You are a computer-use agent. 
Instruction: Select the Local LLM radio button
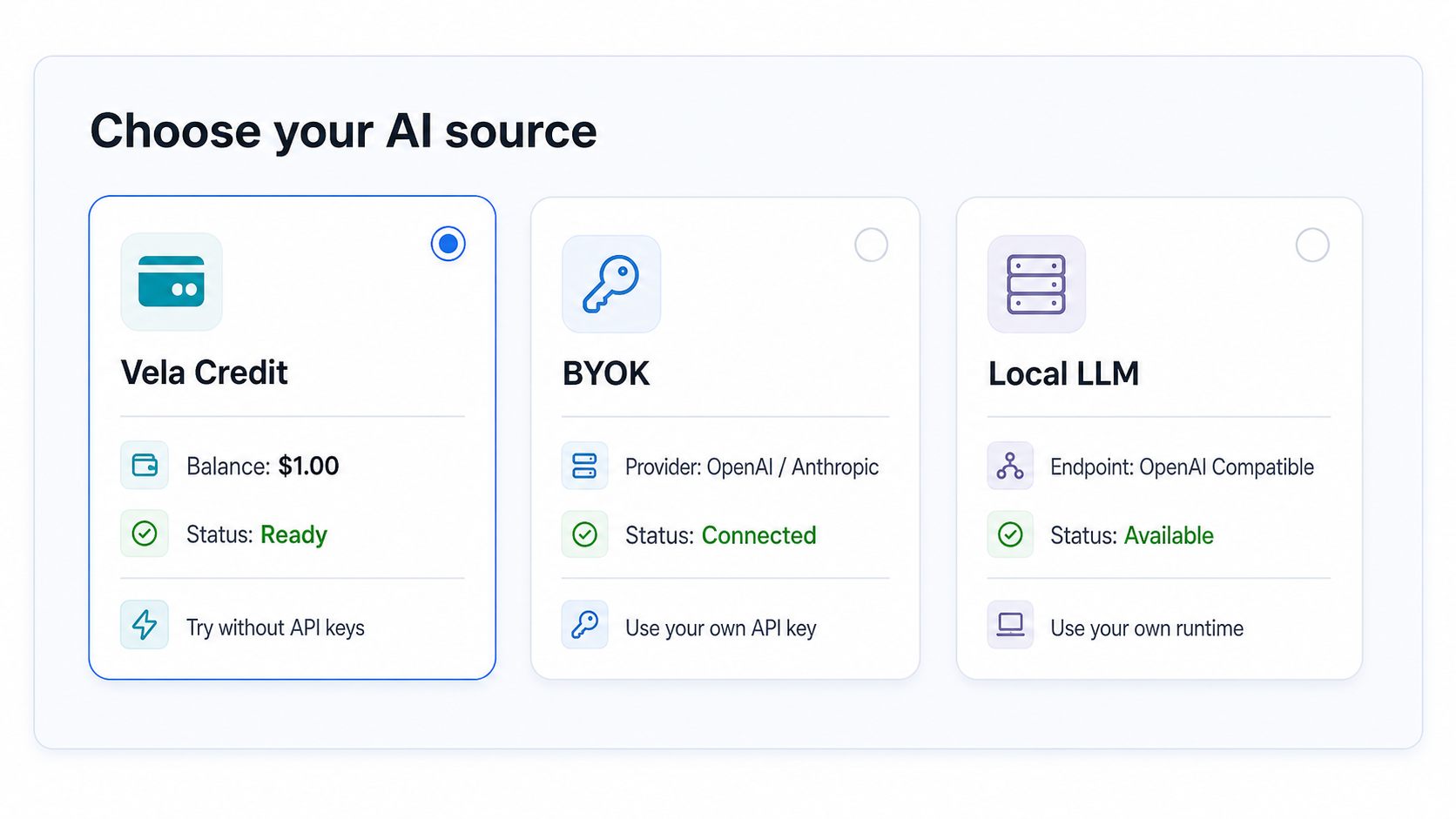pos(1312,245)
